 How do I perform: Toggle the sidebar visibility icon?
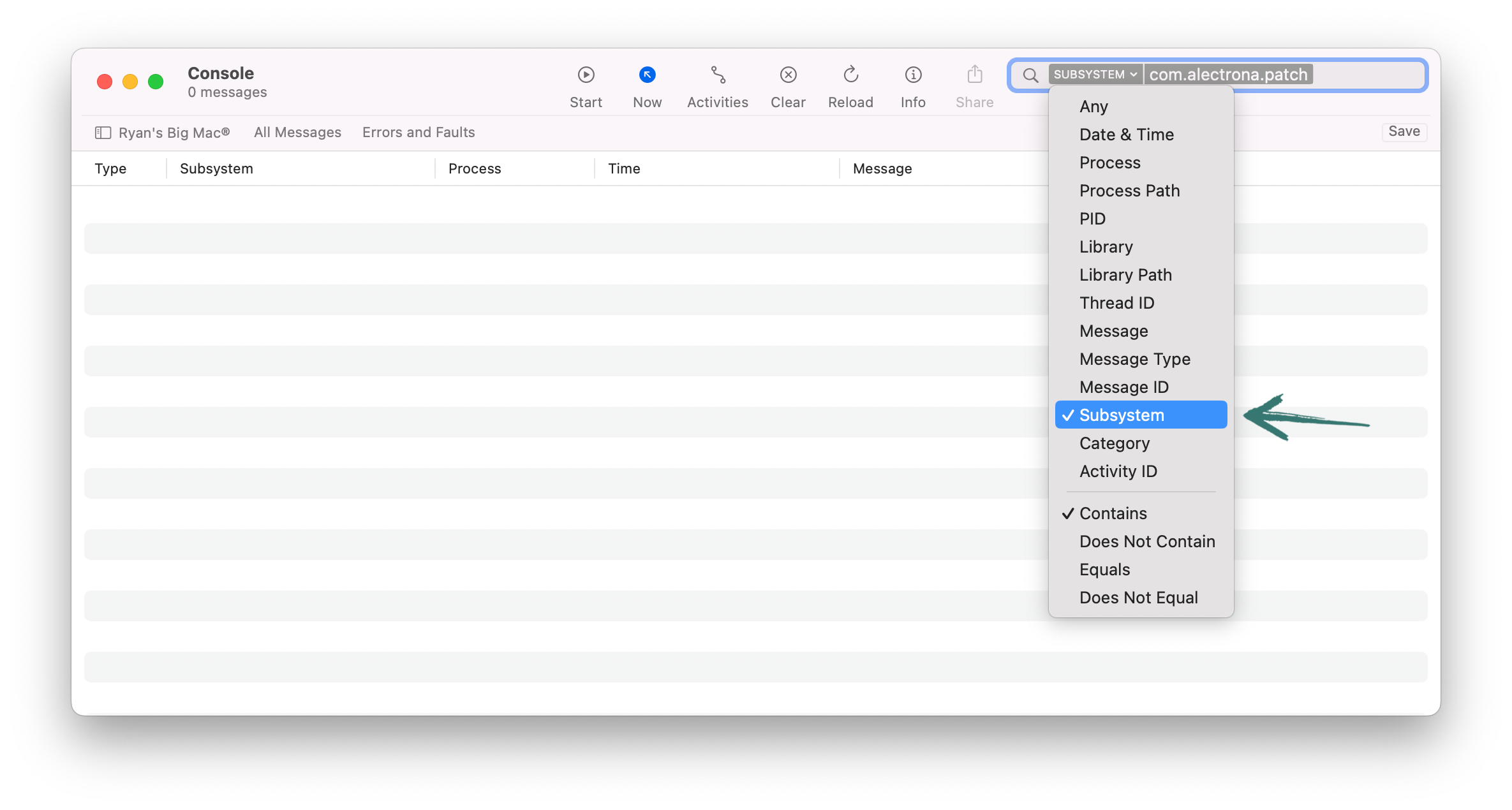103,132
